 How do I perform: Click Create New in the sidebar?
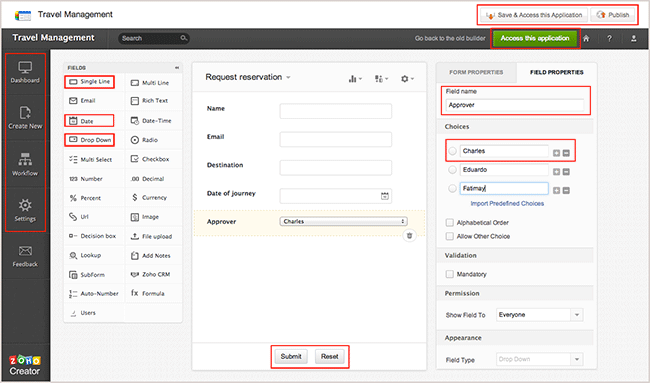tap(25, 118)
